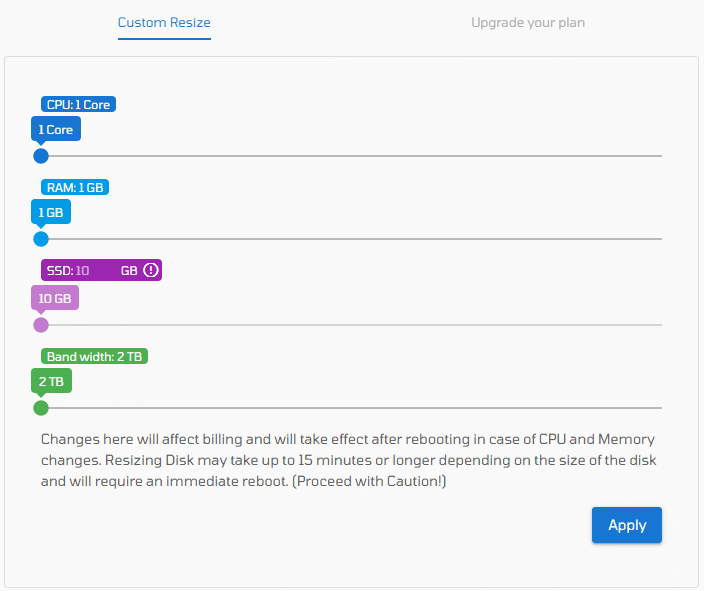Viewport: 704px width, 591px height.
Task: Click the SSD size input field
Action: click(96, 270)
